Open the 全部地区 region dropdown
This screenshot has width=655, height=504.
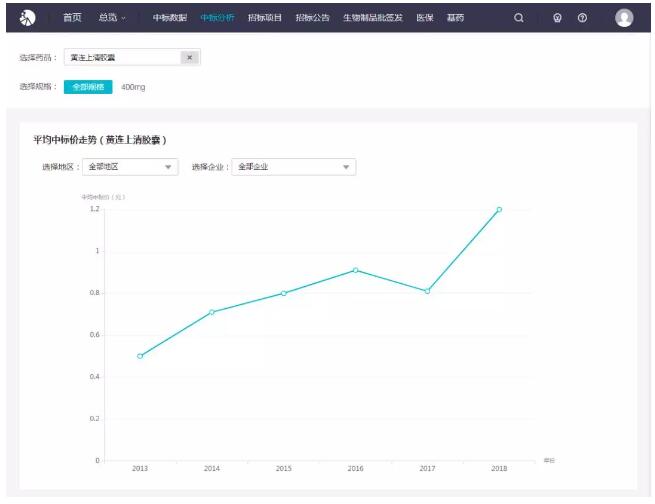[x=130, y=167]
